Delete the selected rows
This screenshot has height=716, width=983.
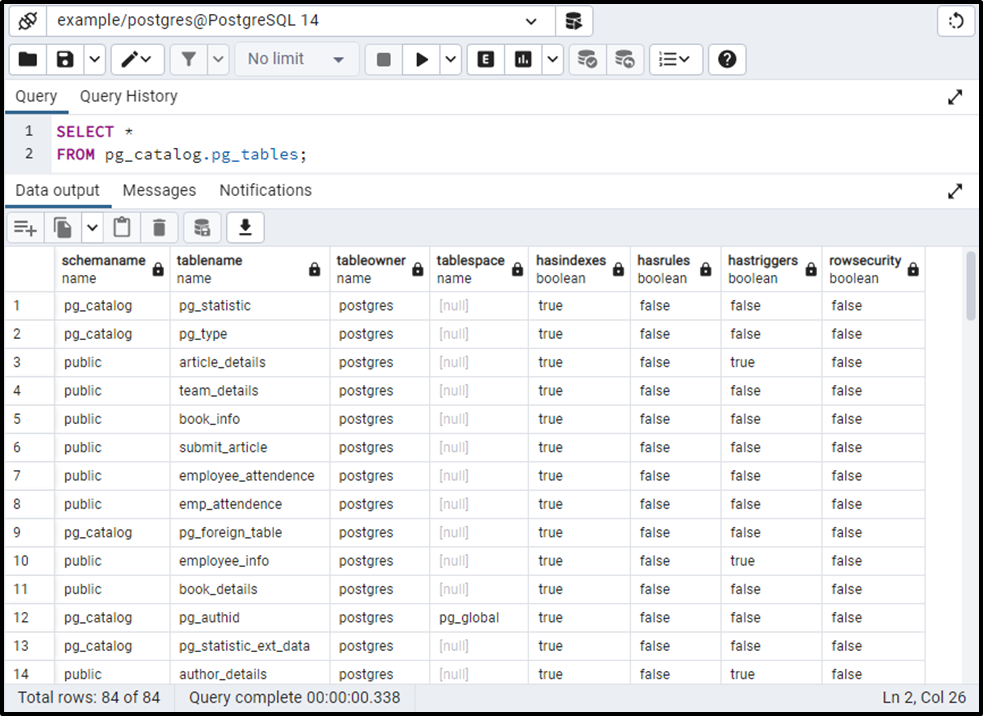tap(159, 227)
